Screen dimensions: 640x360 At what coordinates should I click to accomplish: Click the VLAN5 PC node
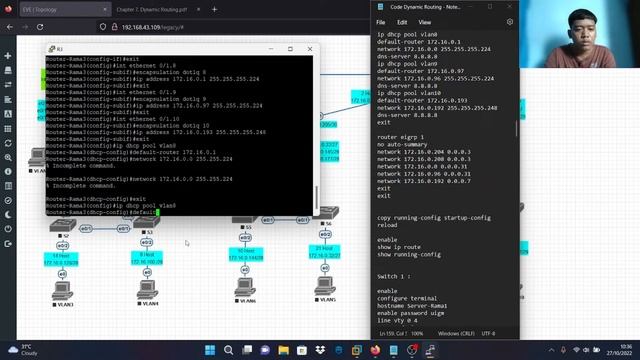(325, 285)
